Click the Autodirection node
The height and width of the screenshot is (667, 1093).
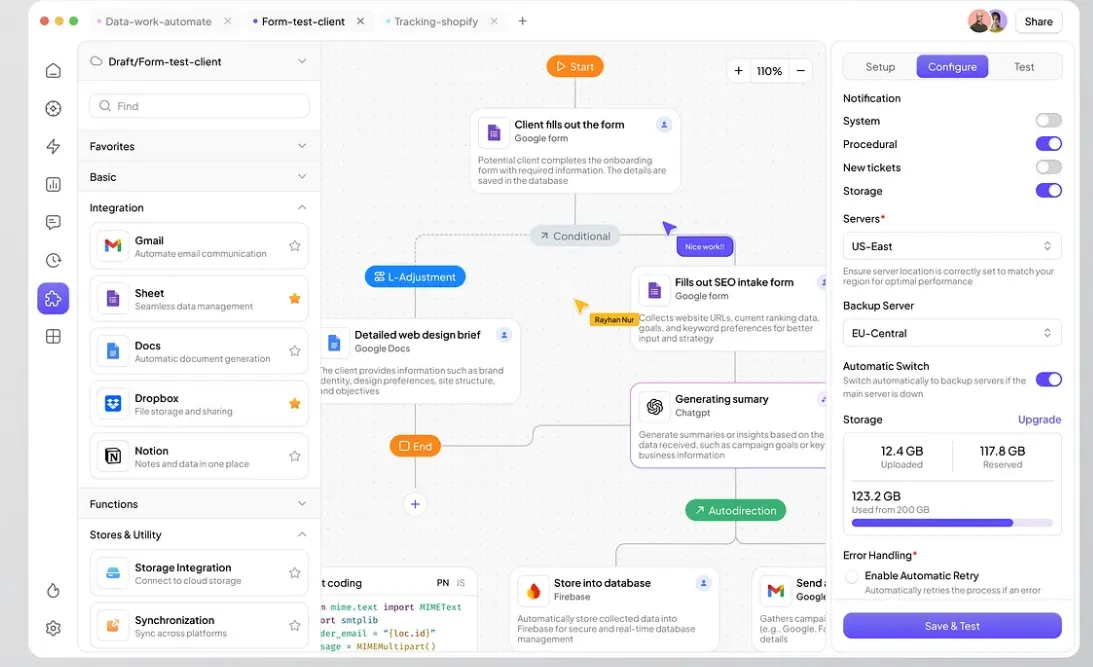pos(735,510)
